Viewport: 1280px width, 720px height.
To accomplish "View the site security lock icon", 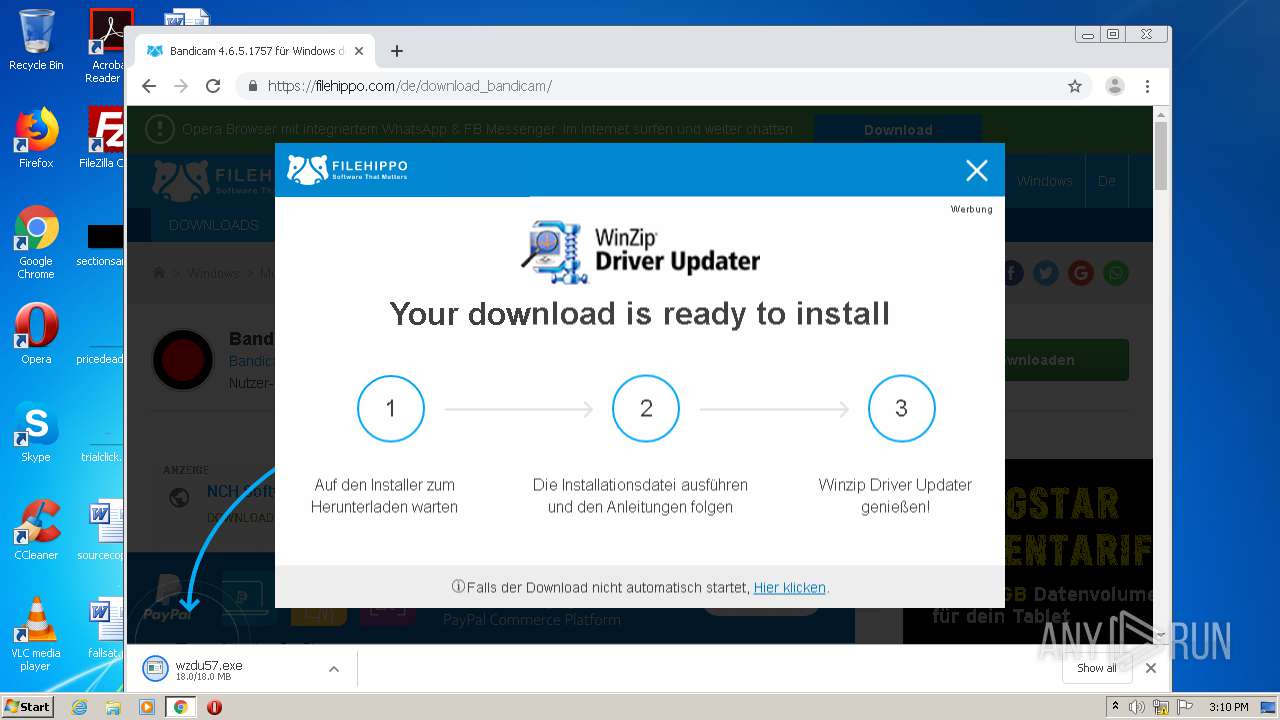I will click(251, 86).
